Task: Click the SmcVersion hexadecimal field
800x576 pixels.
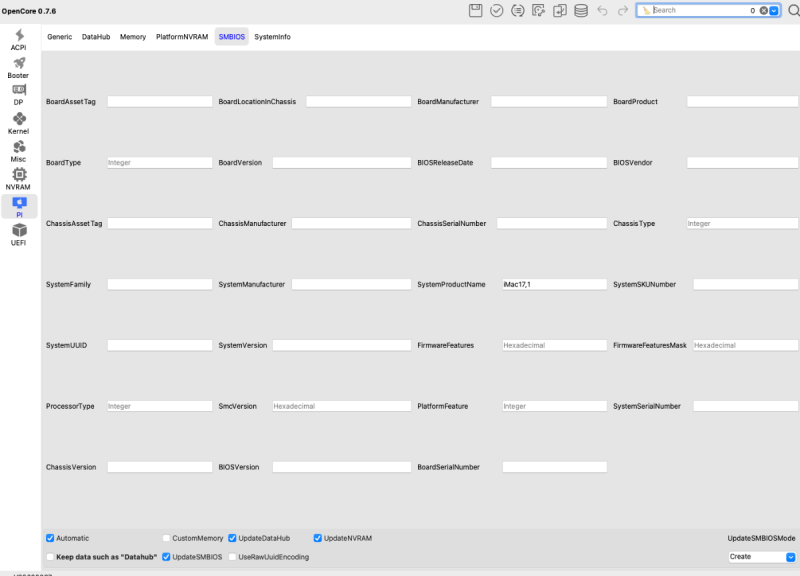Action: tap(341, 406)
